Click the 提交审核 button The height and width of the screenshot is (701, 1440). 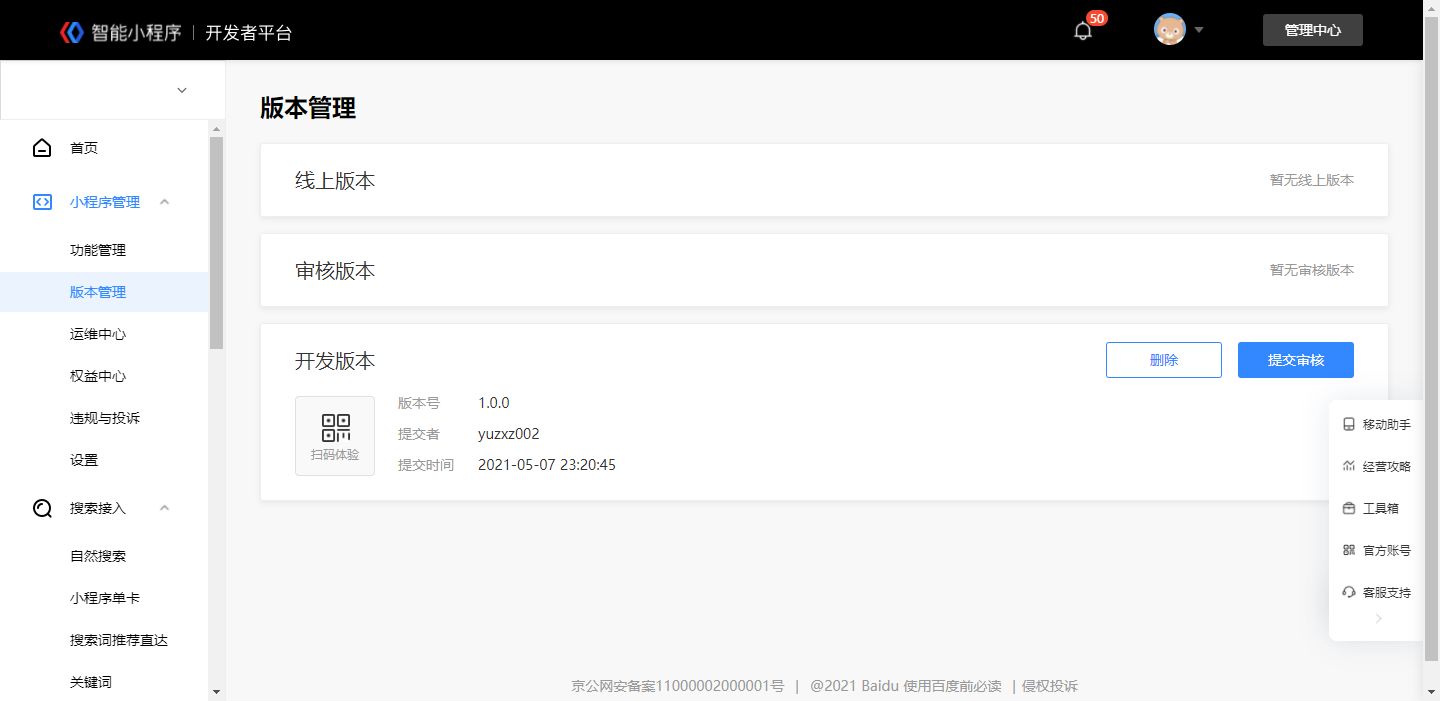pyautogui.click(x=1295, y=360)
